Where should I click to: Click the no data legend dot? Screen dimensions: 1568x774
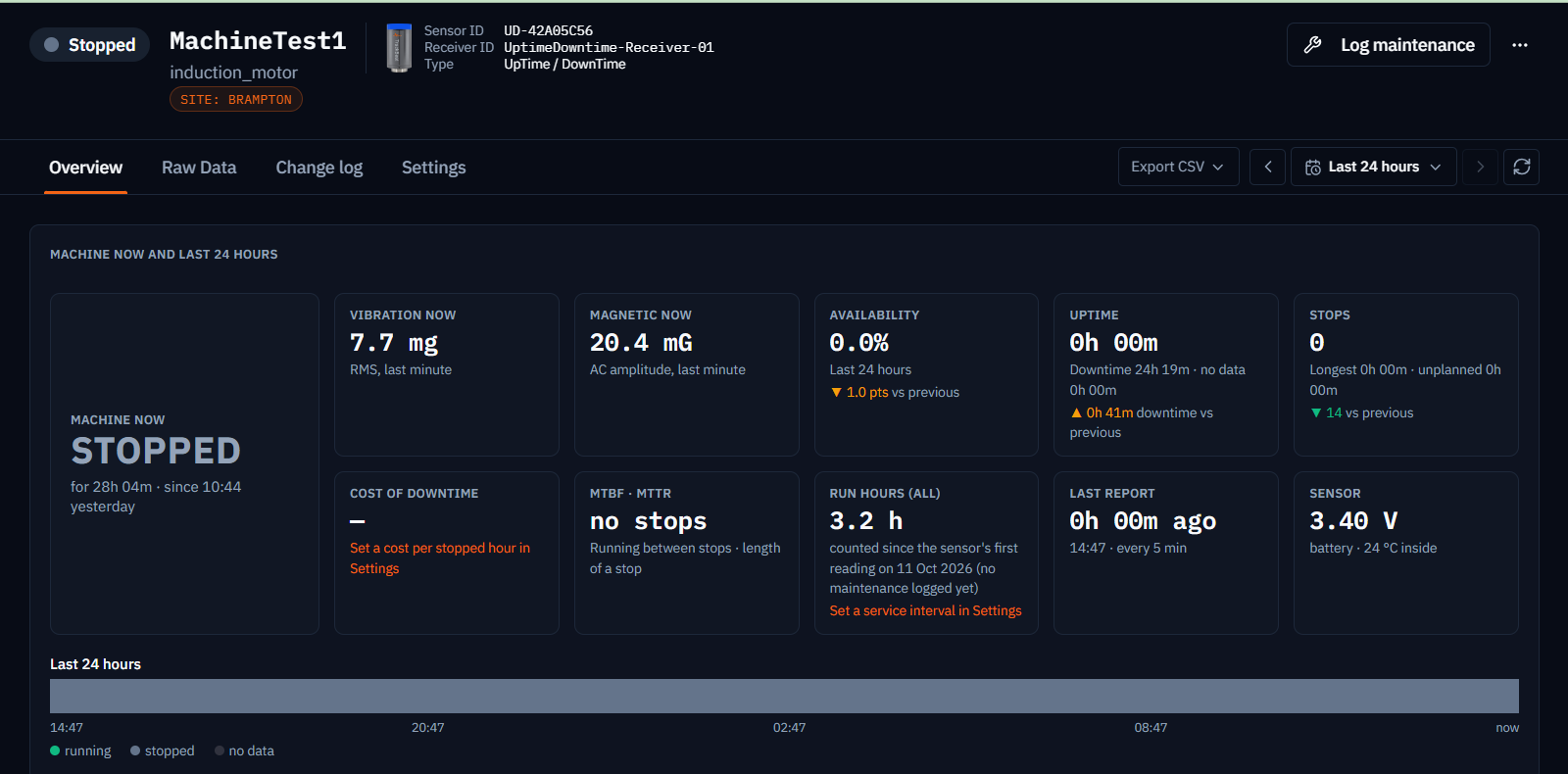click(x=220, y=750)
